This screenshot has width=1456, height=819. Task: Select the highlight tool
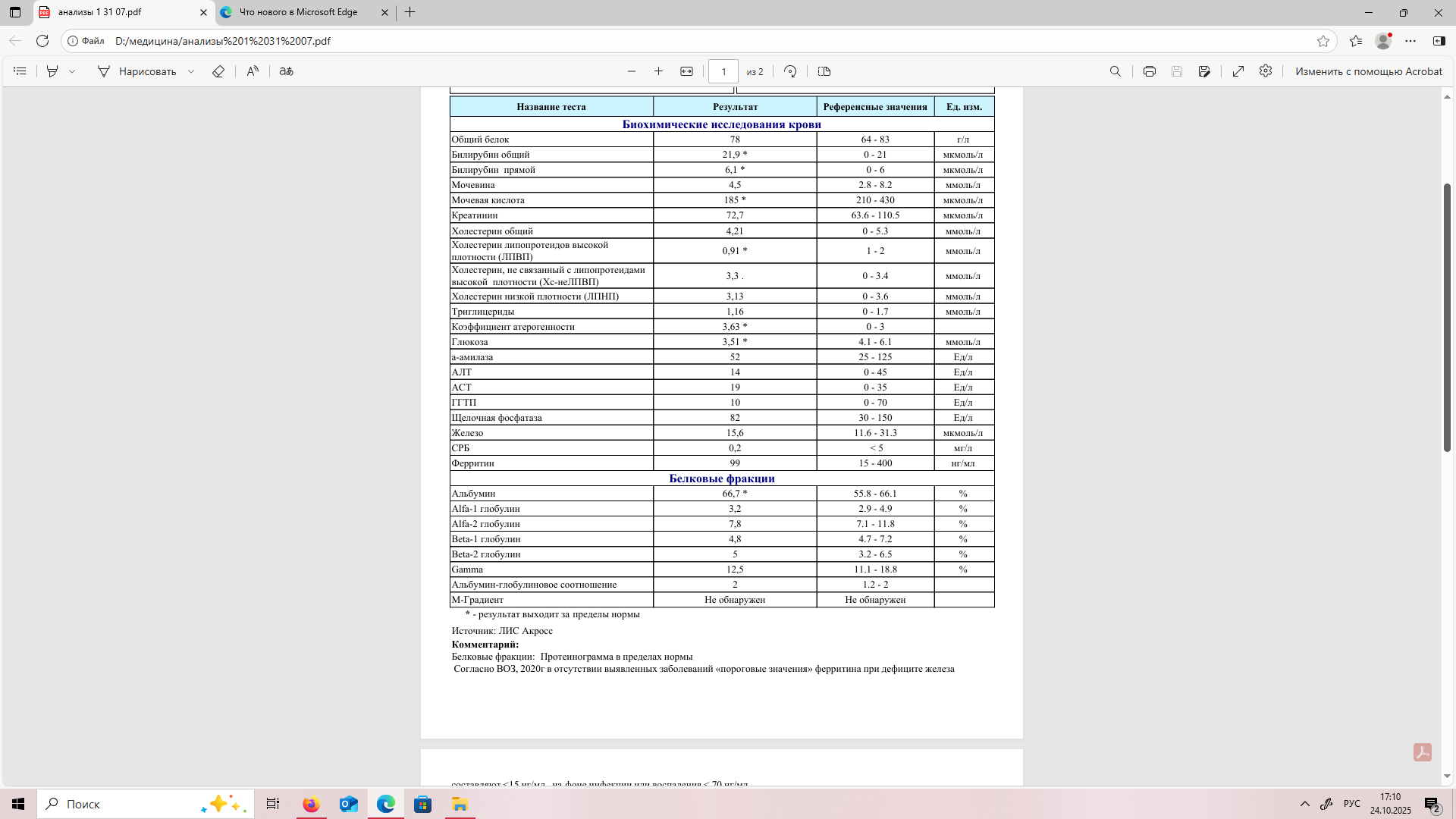tap(52, 71)
